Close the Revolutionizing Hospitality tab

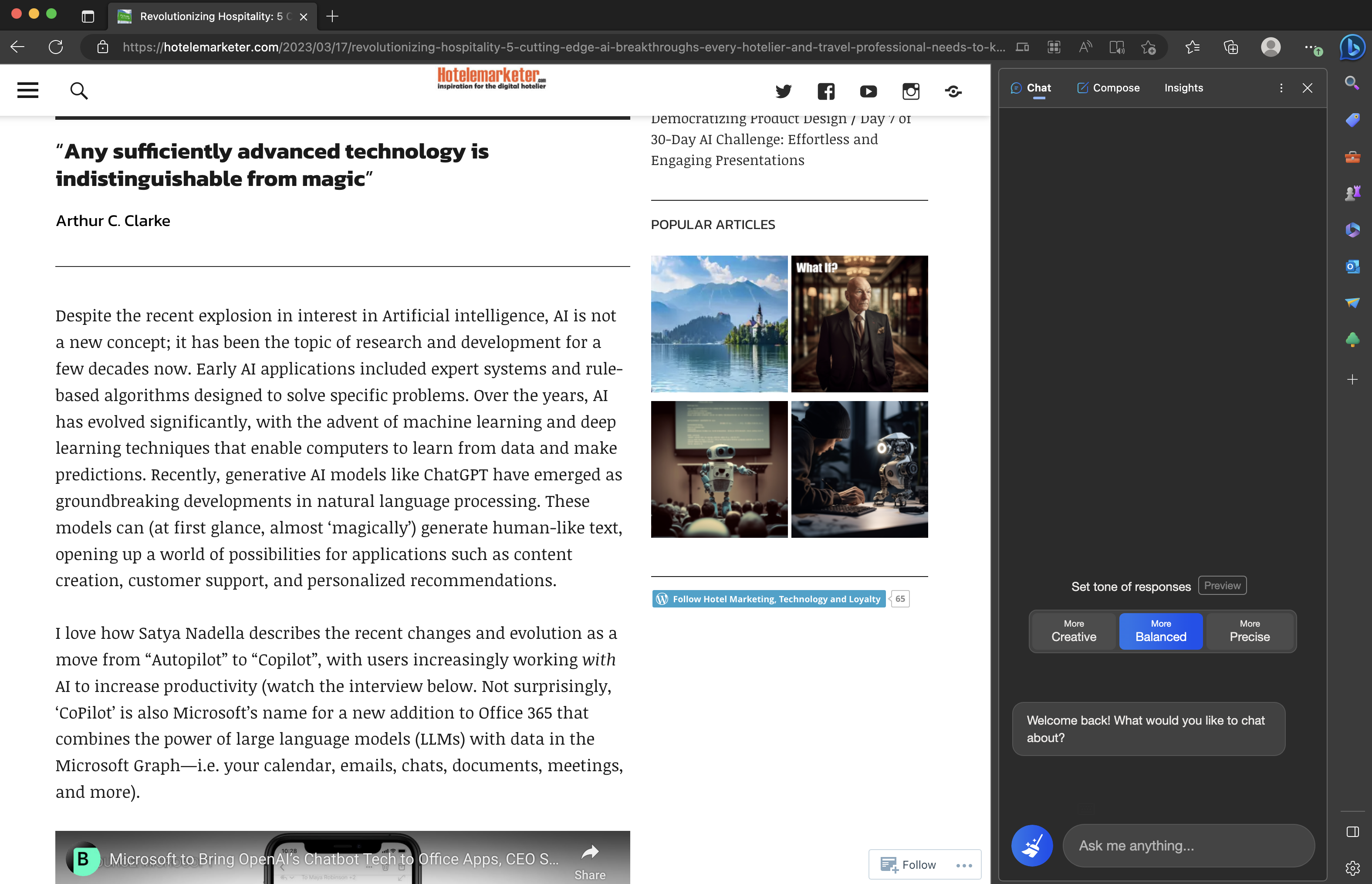click(304, 17)
